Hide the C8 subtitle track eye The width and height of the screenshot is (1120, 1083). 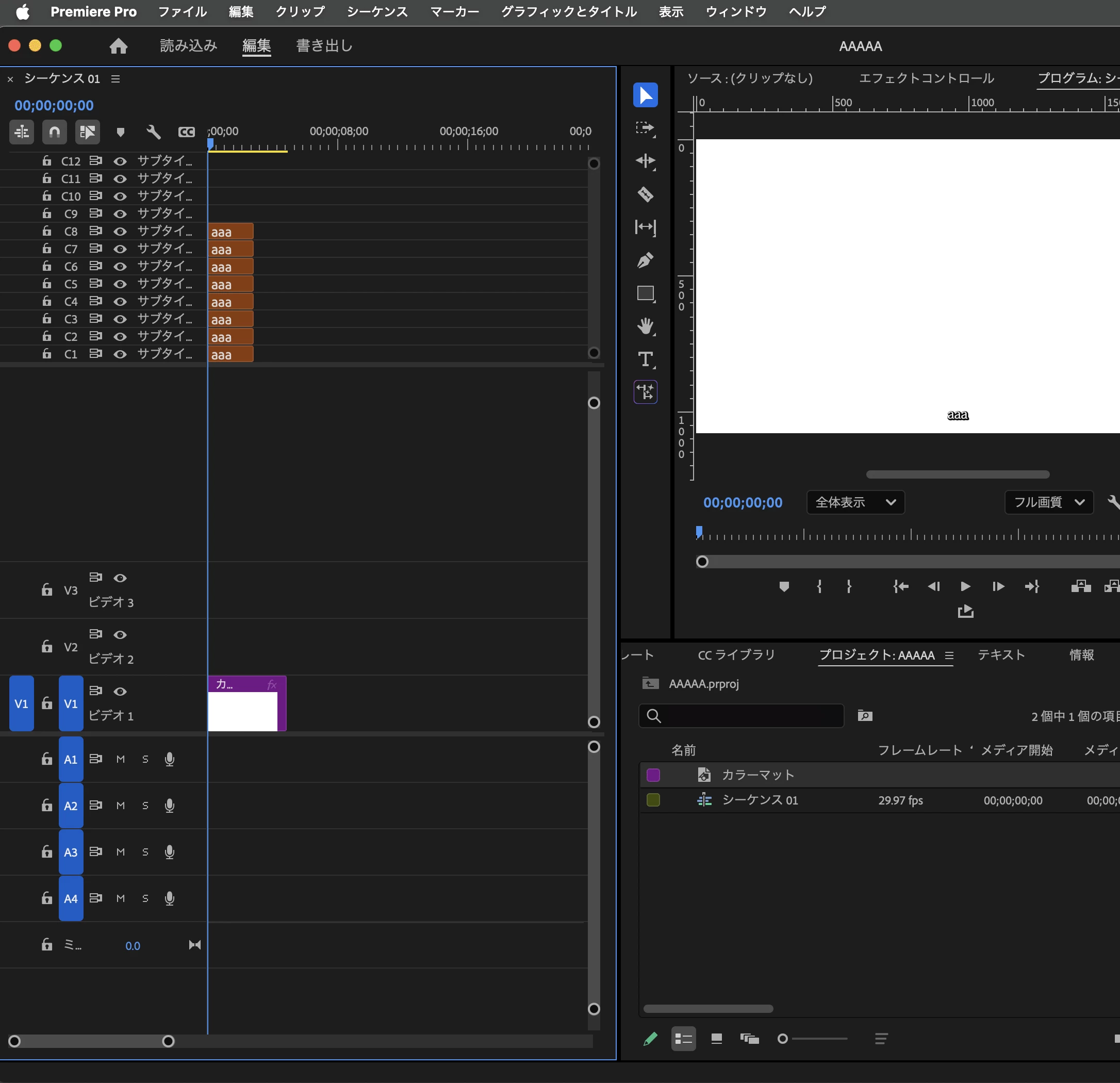click(x=120, y=232)
